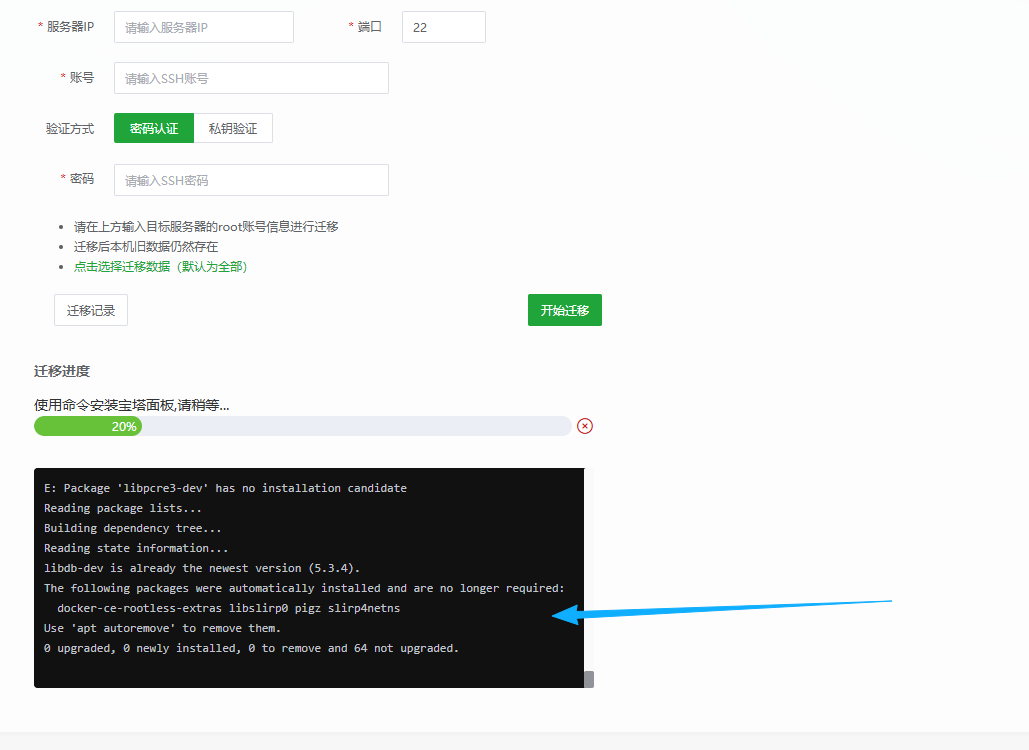Cancel the migration with the red X icon
The height and width of the screenshot is (750, 1029).
[x=585, y=426]
